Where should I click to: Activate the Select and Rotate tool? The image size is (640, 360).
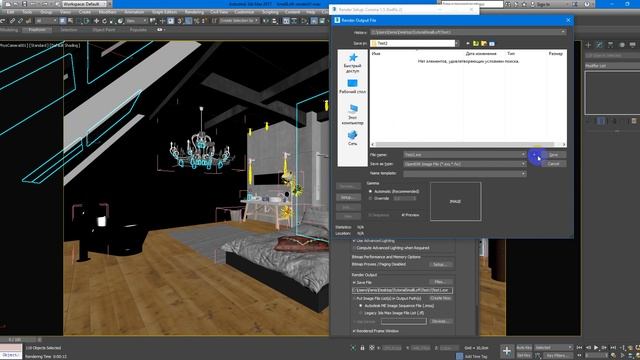[x=104, y=21]
